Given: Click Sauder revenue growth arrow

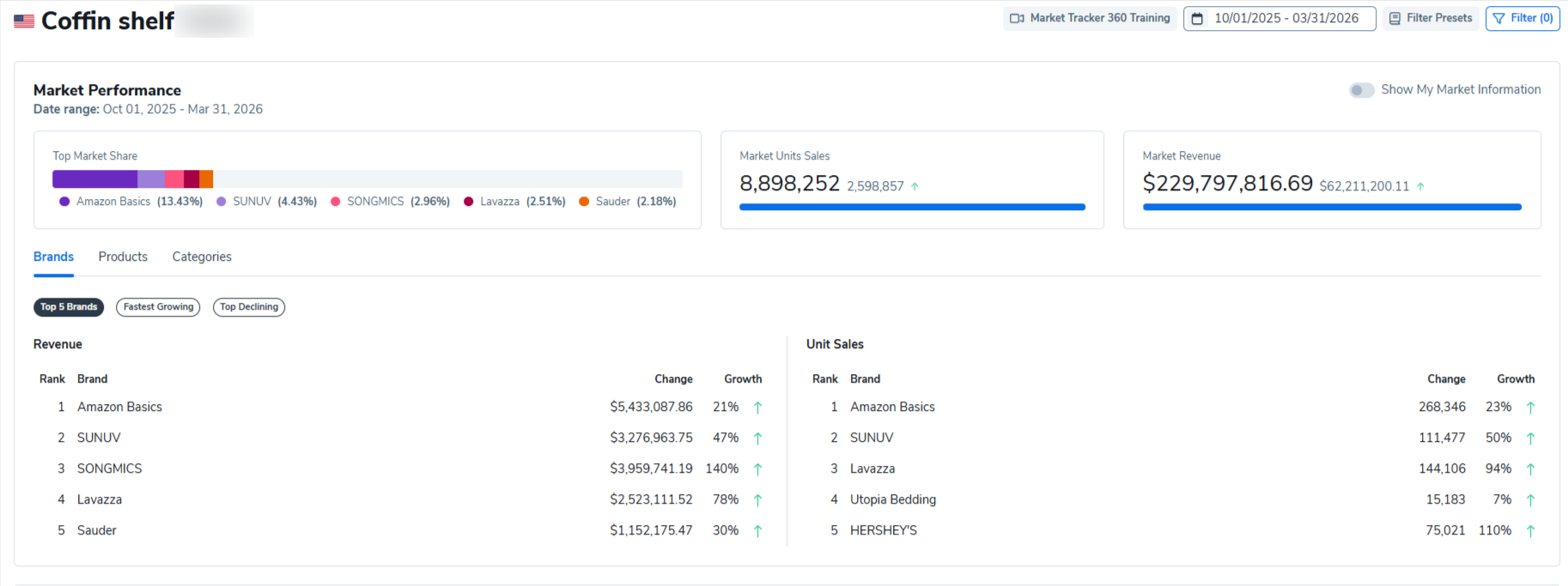Looking at the screenshot, I should (757, 531).
